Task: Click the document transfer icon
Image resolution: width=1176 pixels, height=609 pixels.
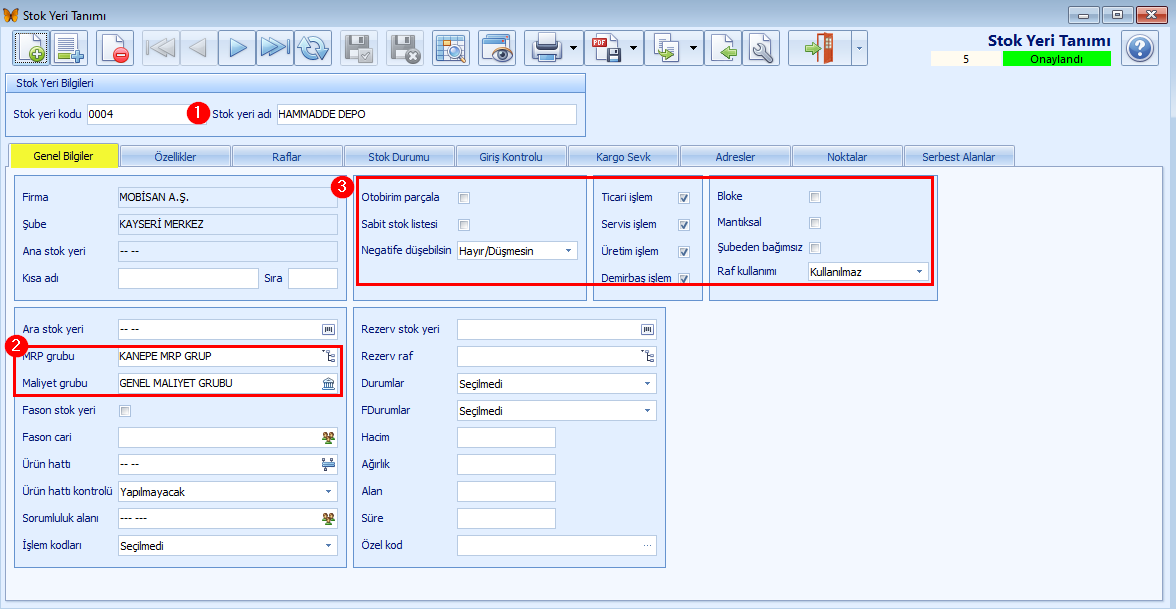Action: click(666, 49)
